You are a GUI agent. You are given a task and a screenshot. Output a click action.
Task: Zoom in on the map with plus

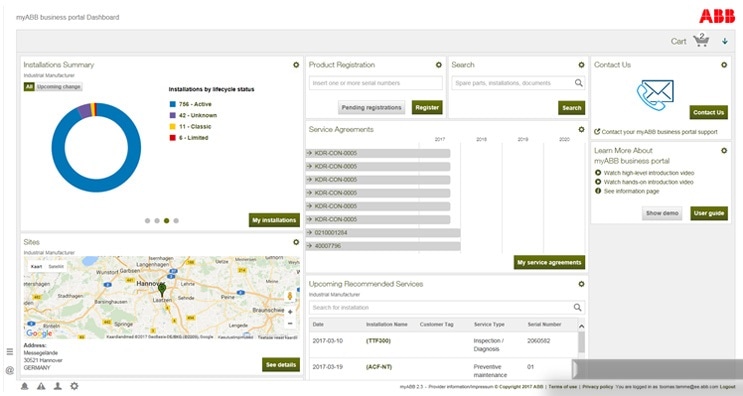290,312
